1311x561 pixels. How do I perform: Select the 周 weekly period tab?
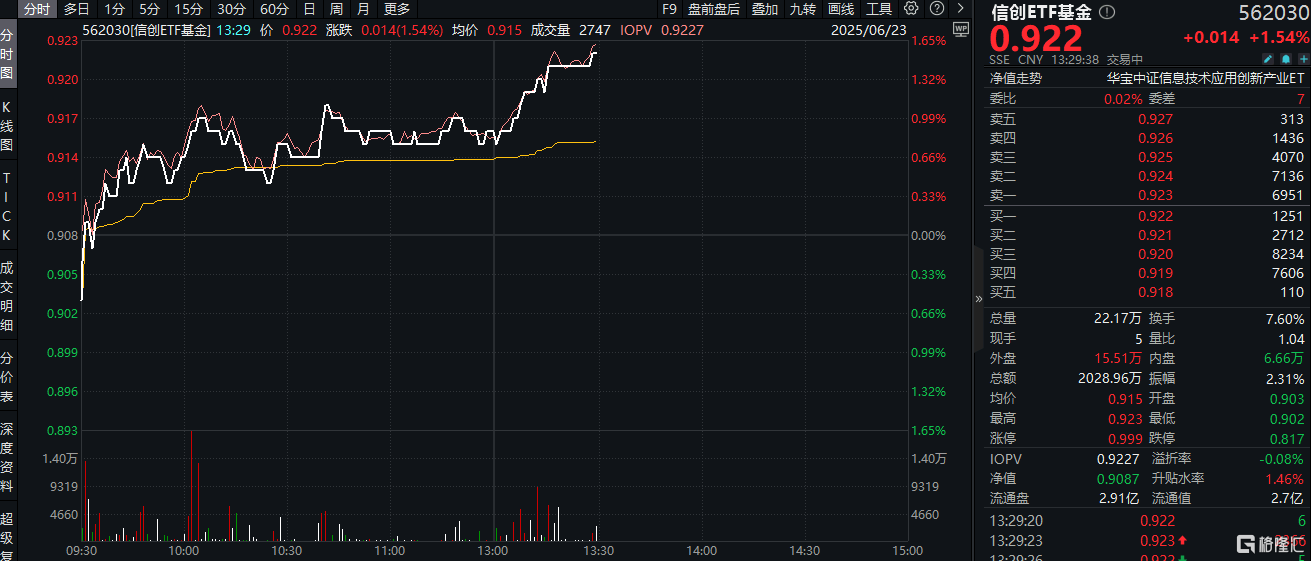tap(336, 9)
